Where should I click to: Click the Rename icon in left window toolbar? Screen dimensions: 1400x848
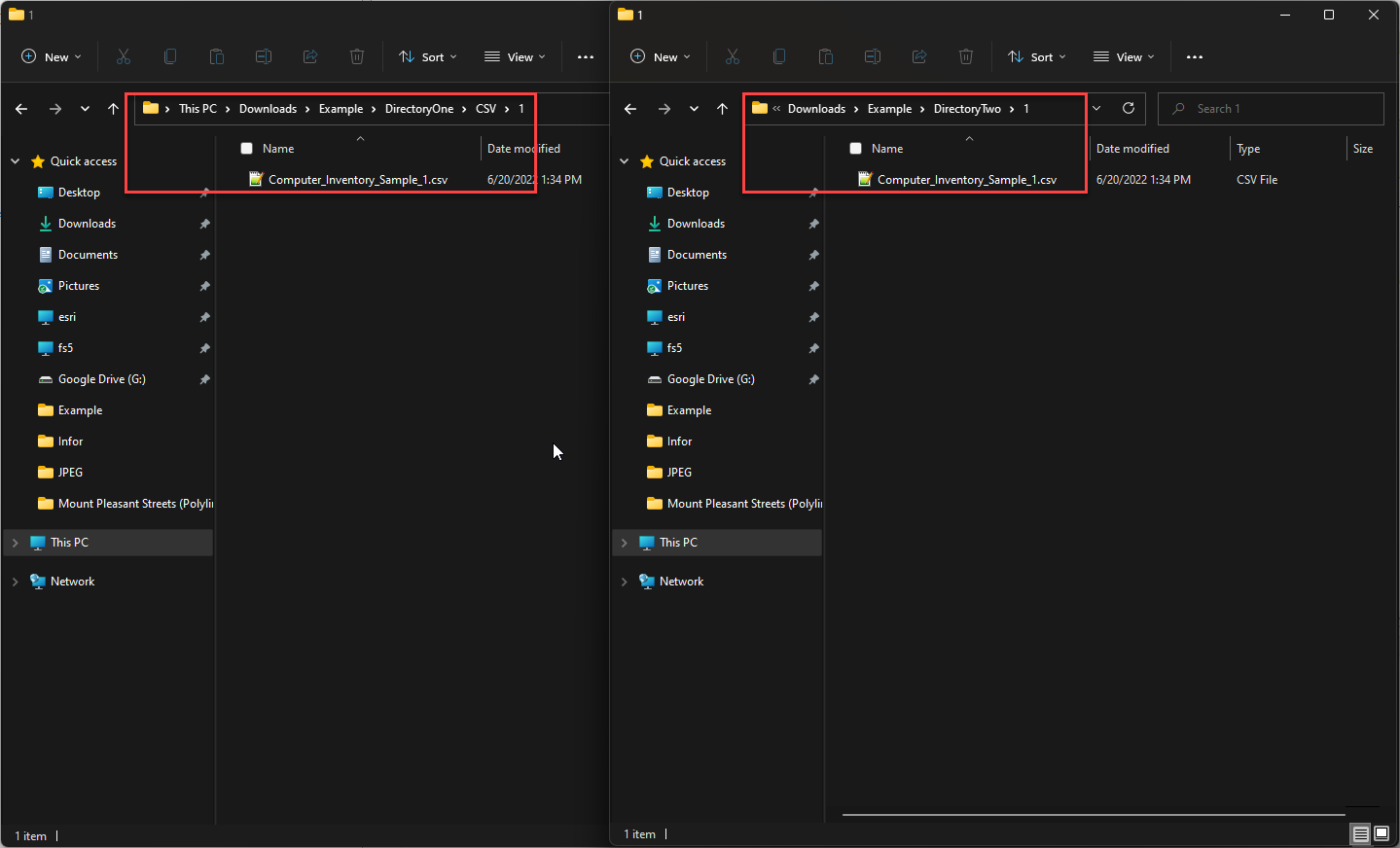[x=264, y=56]
